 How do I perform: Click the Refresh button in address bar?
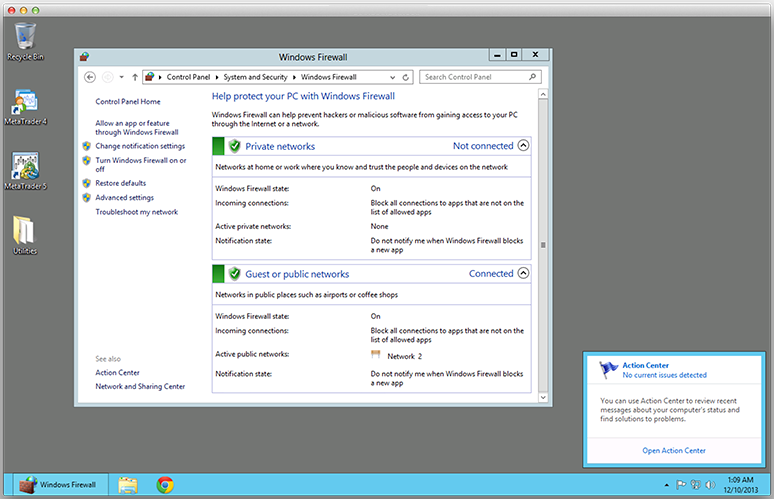point(405,77)
